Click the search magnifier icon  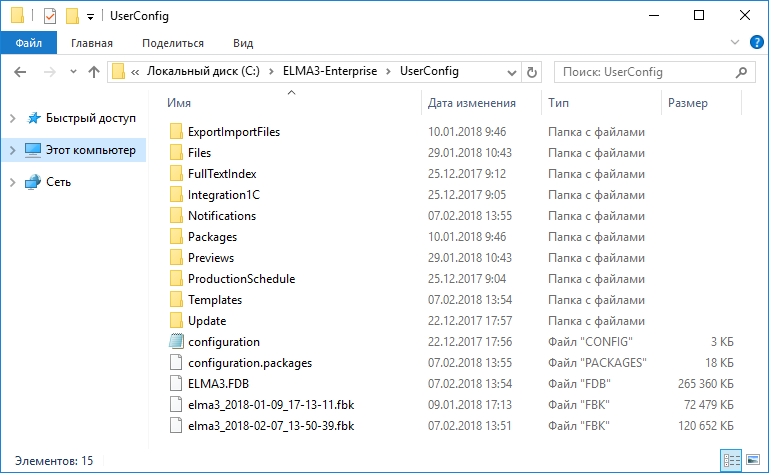[x=742, y=72]
